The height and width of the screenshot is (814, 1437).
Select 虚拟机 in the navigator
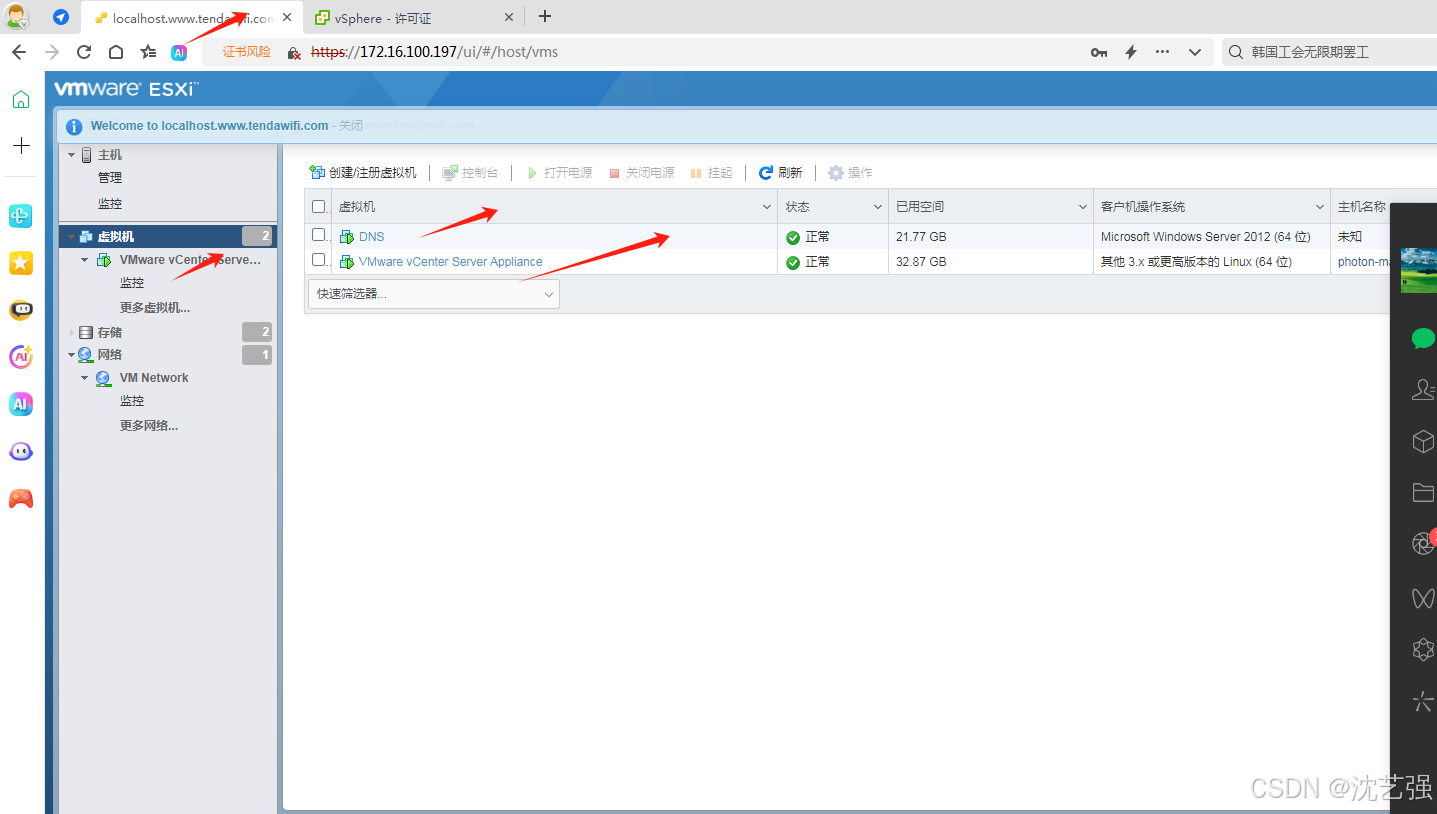tap(168, 236)
